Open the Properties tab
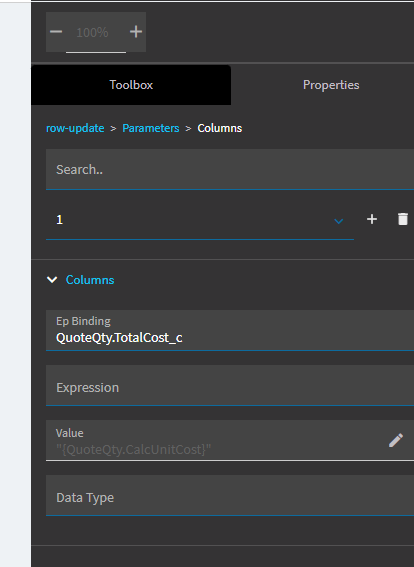The image size is (414, 567). (x=331, y=85)
